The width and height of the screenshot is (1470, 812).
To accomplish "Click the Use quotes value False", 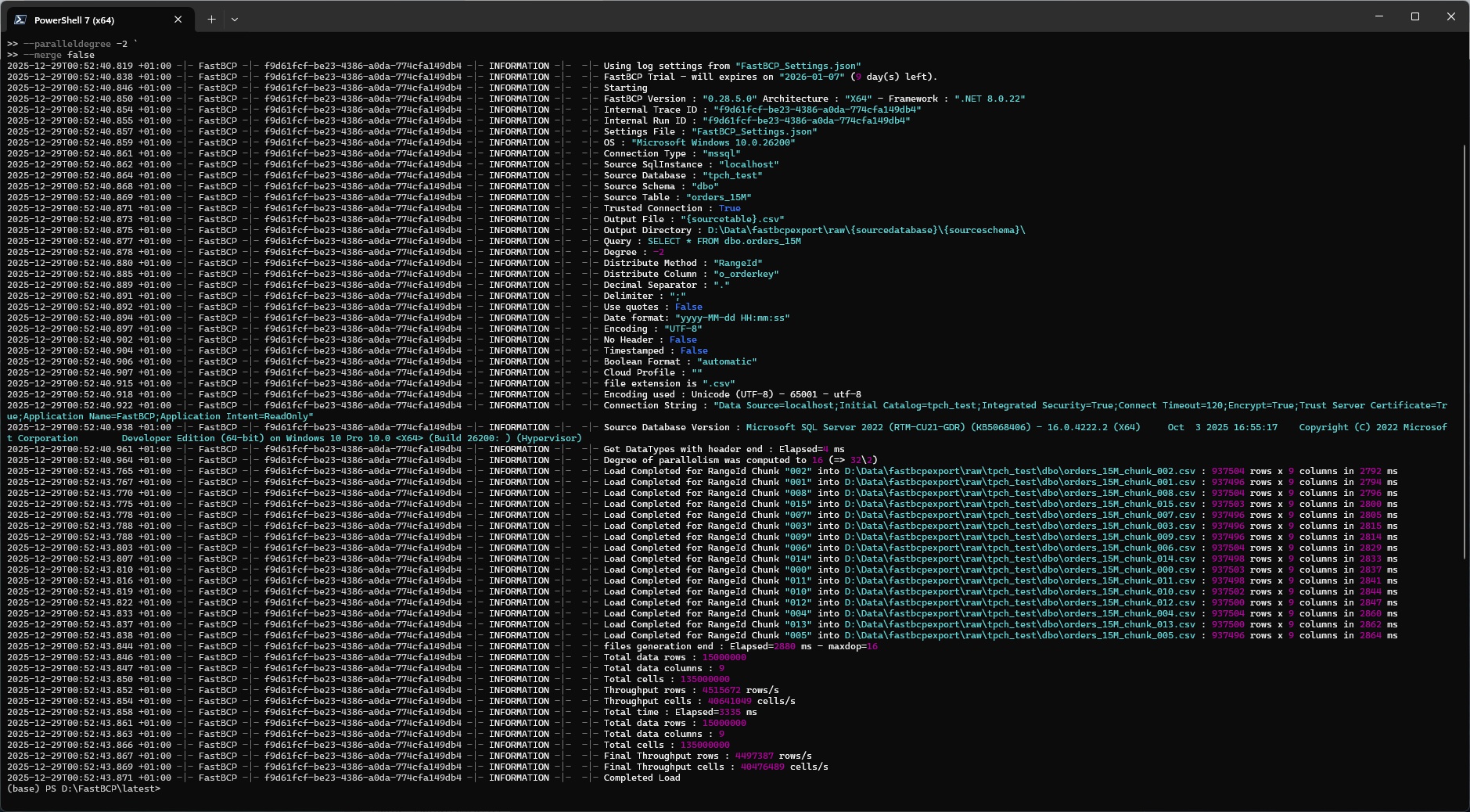I will 688,307.
